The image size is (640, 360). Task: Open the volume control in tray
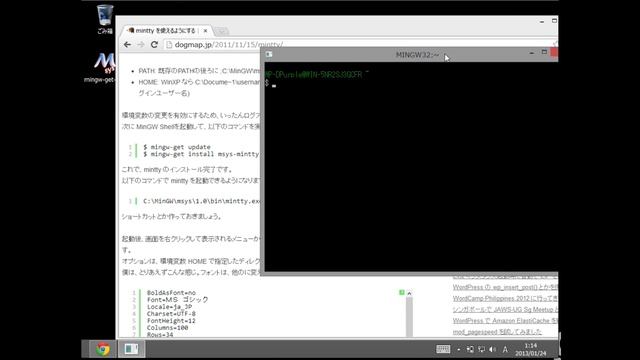[x=493, y=349]
